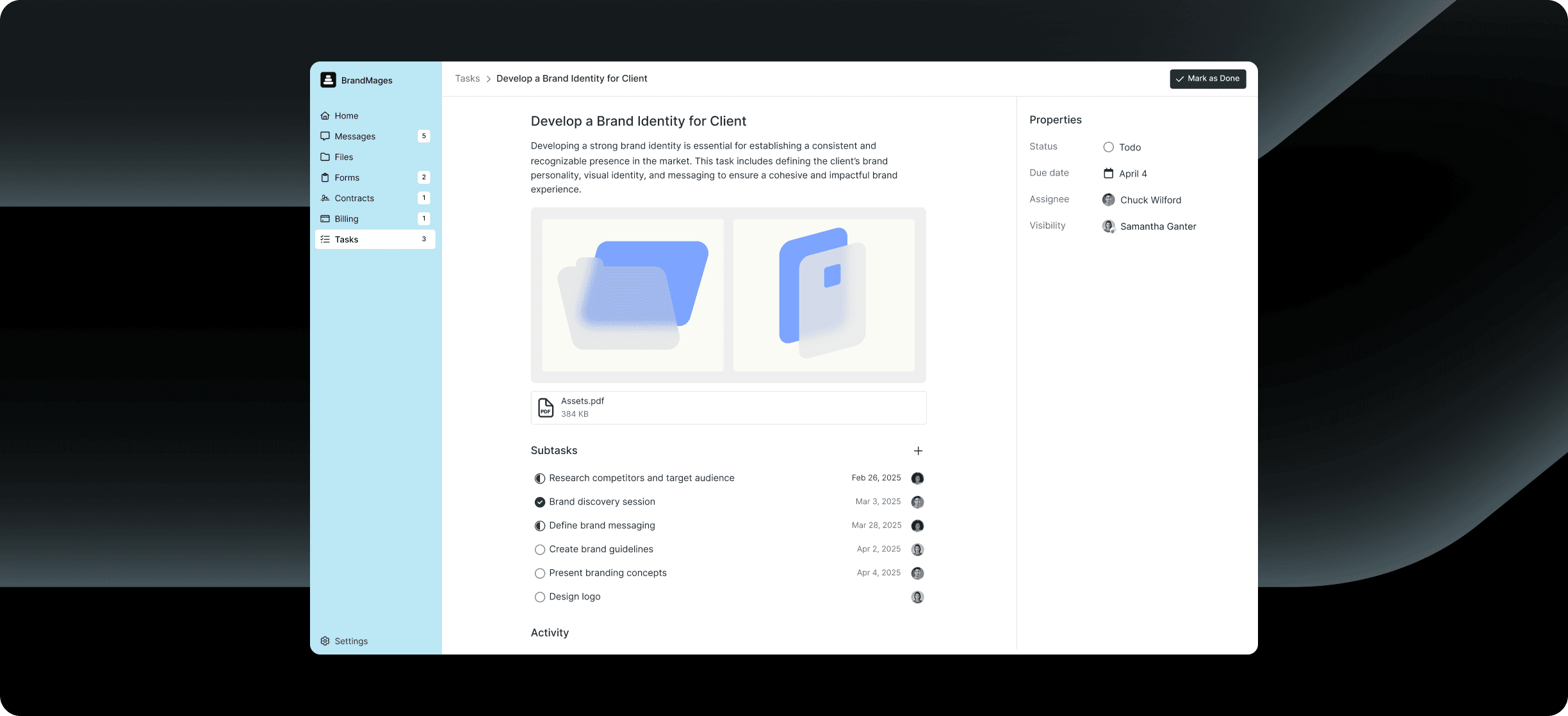1568x716 pixels.
Task: Go to Contracts in the sidebar
Action: pyautogui.click(x=354, y=199)
